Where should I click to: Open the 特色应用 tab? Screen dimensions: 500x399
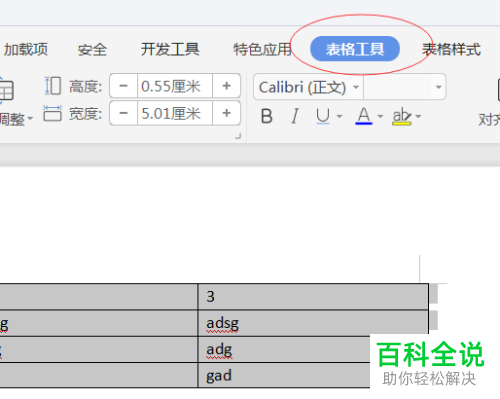(262, 49)
